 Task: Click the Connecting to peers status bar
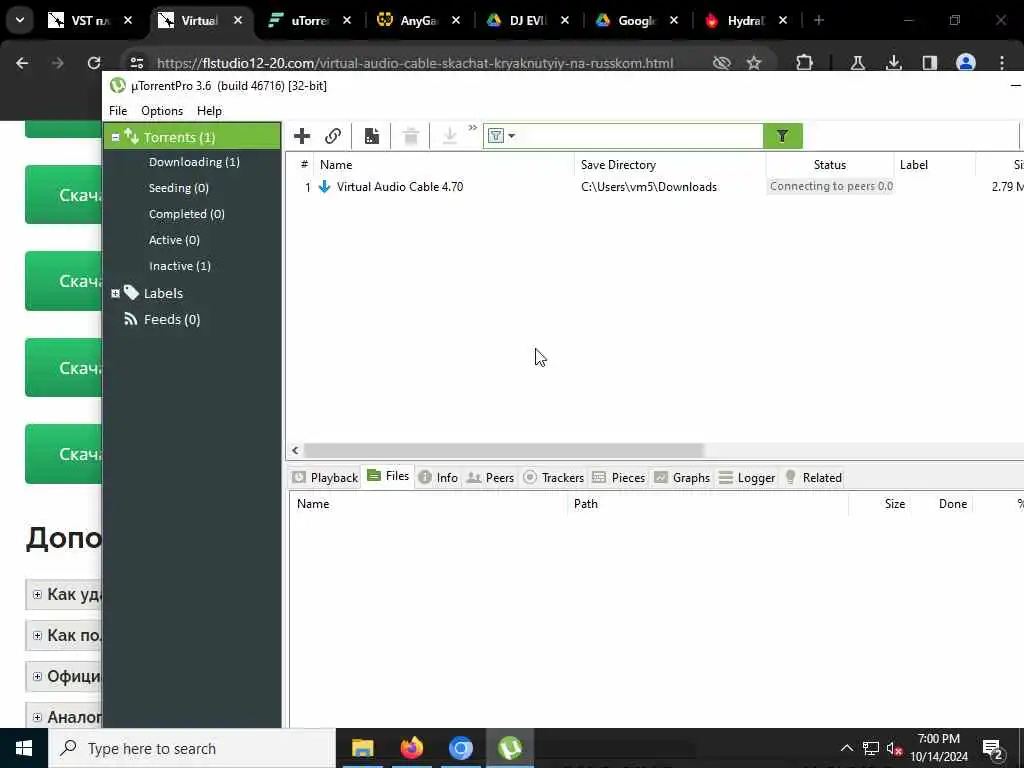pyautogui.click(x=831, y=187)
